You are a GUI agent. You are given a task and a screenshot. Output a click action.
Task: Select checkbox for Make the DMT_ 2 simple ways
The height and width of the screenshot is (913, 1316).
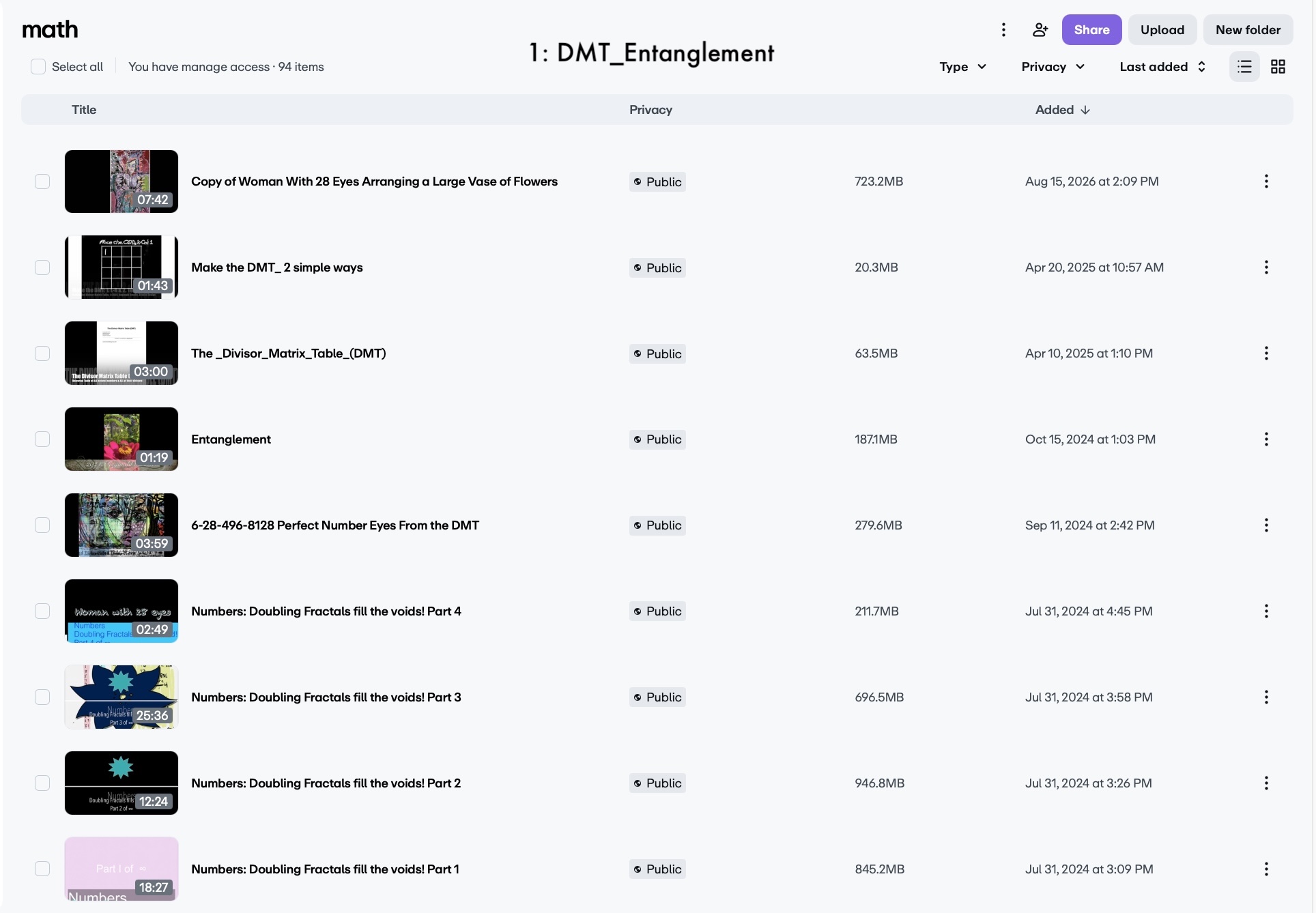pos(42,267)
